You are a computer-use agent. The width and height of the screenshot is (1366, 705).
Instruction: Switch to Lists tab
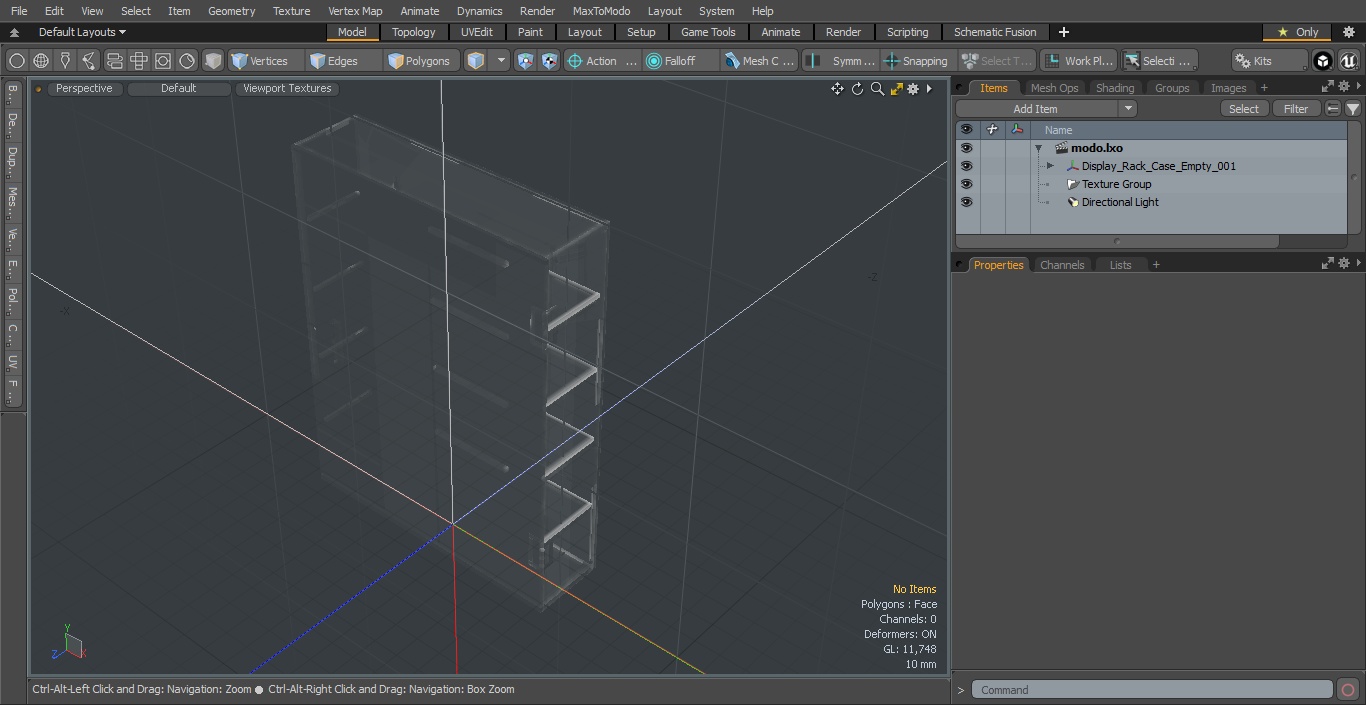(1120, 265)
